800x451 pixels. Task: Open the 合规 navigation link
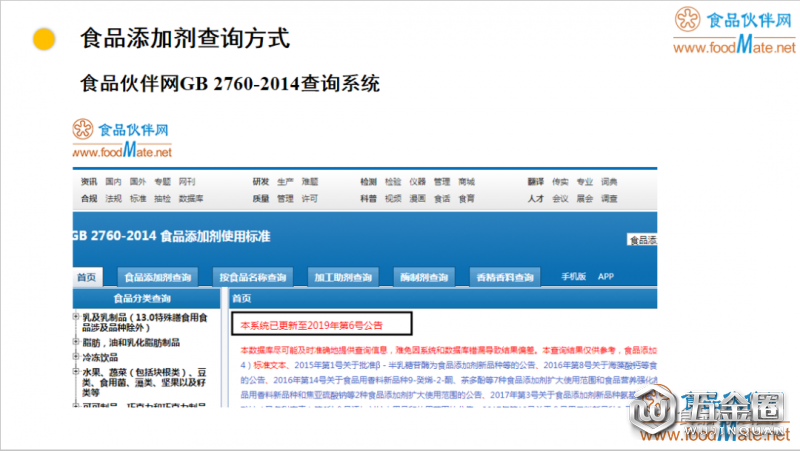(x=89, y=198)
